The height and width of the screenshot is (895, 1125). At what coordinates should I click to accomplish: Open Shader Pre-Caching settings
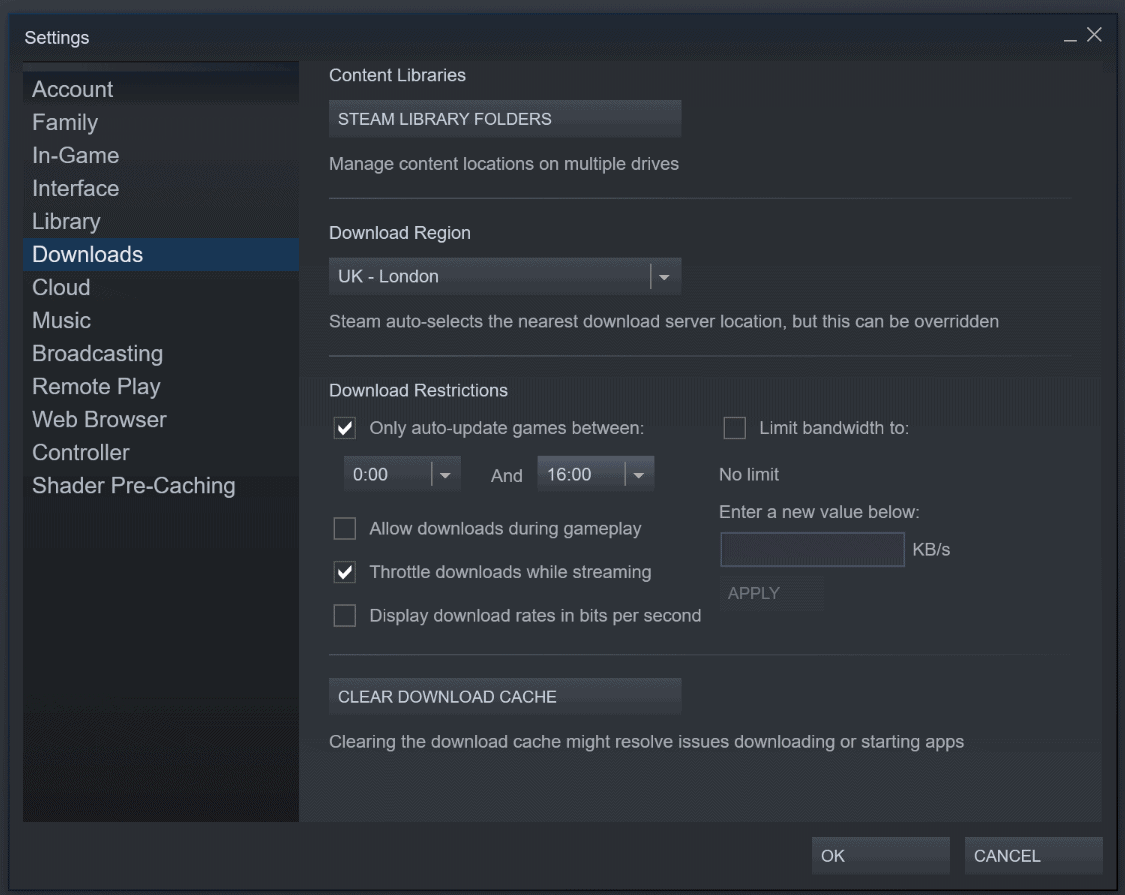click(x=134, y=485)
